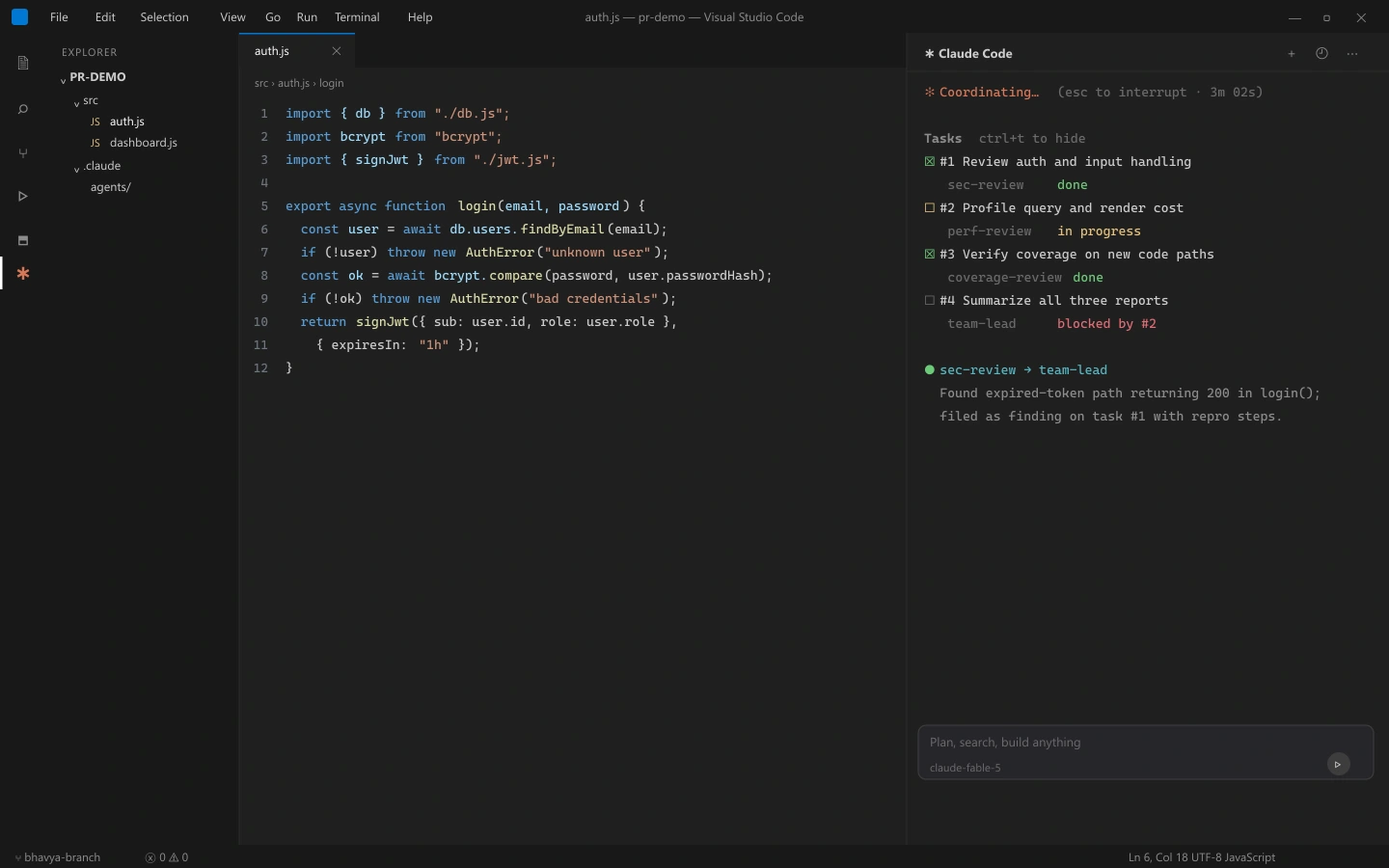Click the Ln 6, Col 18 status entry
The width and height of the screenshot is (1389, 868).
pyautogui.click(x=1158, y=857)
